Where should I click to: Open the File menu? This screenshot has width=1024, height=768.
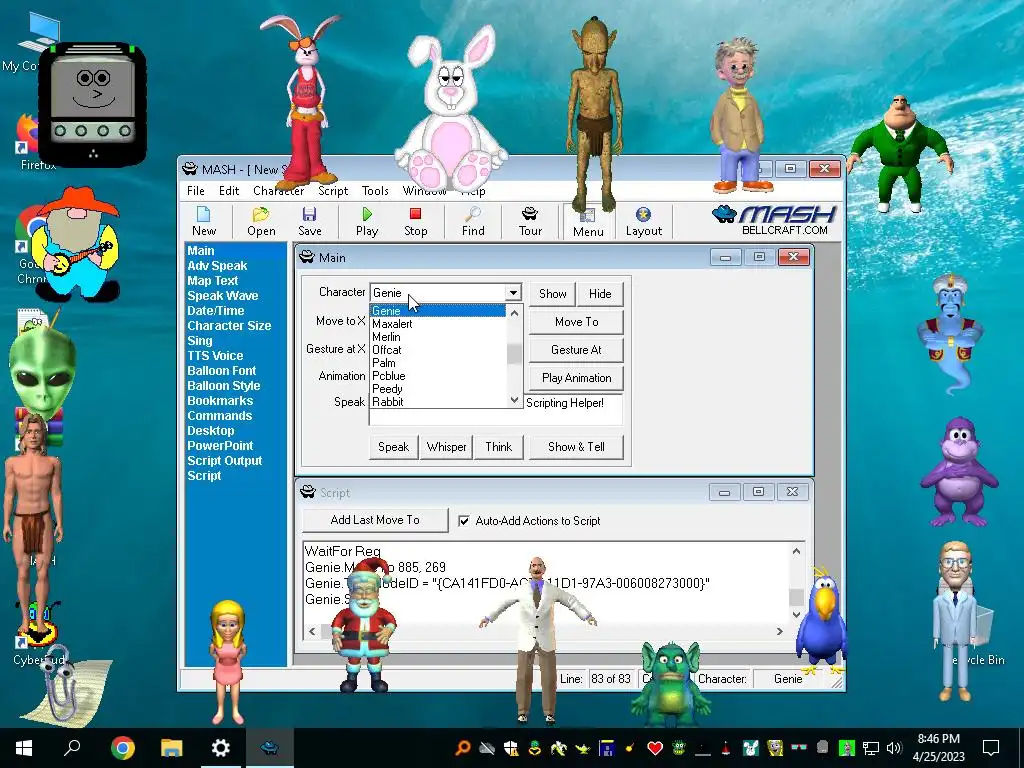pyautogui.click(x=195, y=191)
